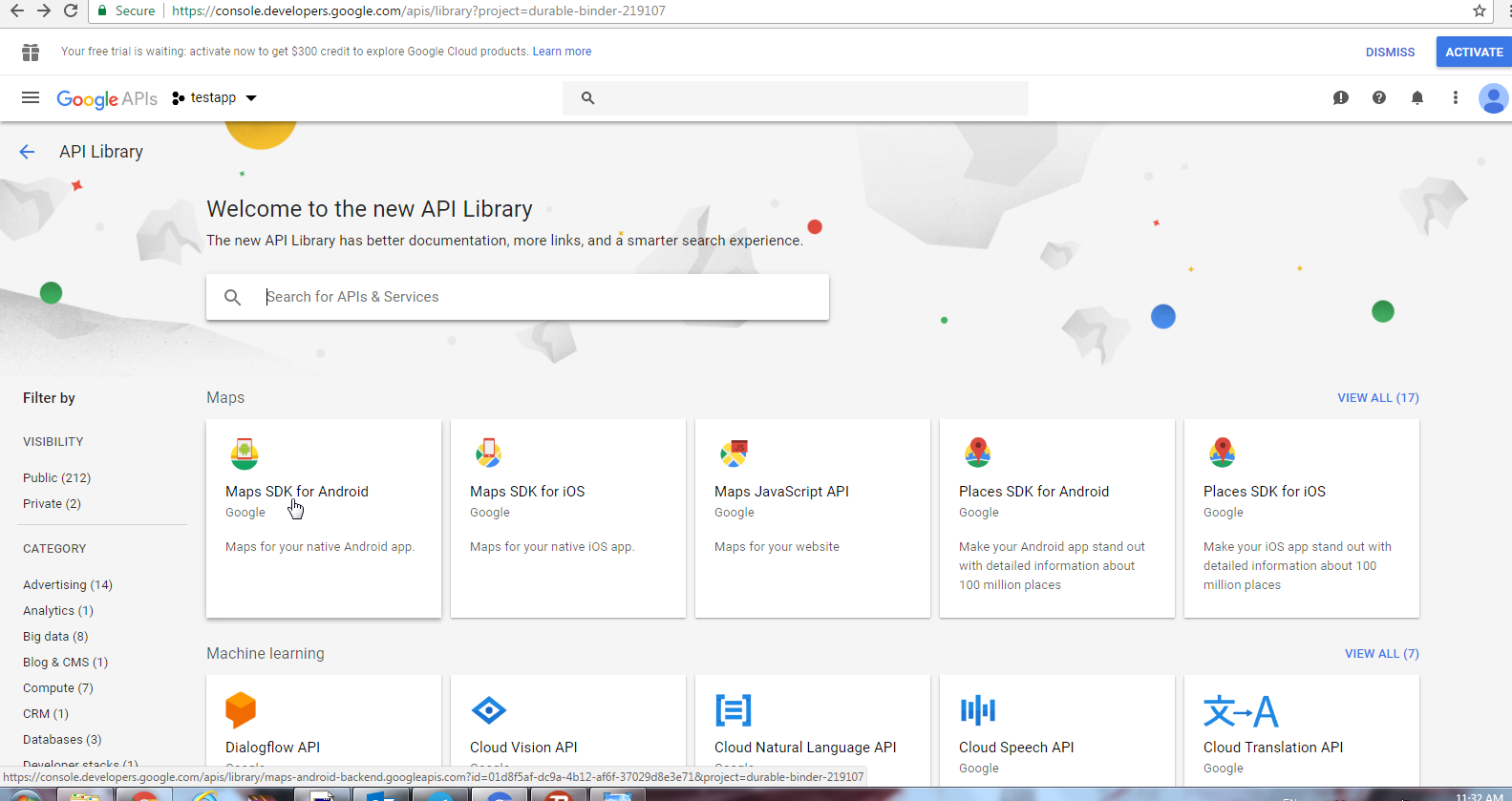Dismiss the free trial banner
Viewport: 1512px width, 801px height.
[1390, 53]
